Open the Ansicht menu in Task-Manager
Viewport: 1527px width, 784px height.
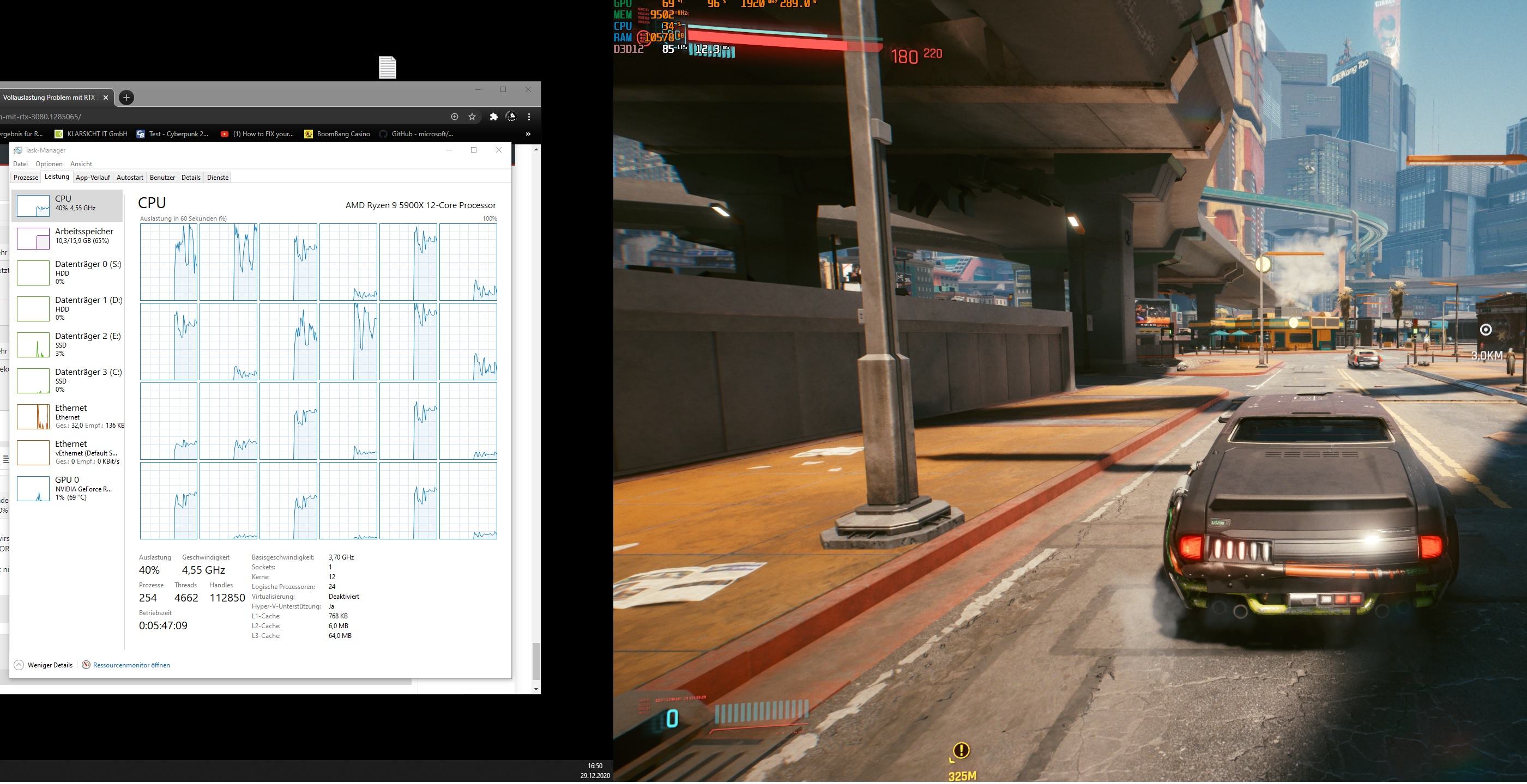(x=81, y=163)
